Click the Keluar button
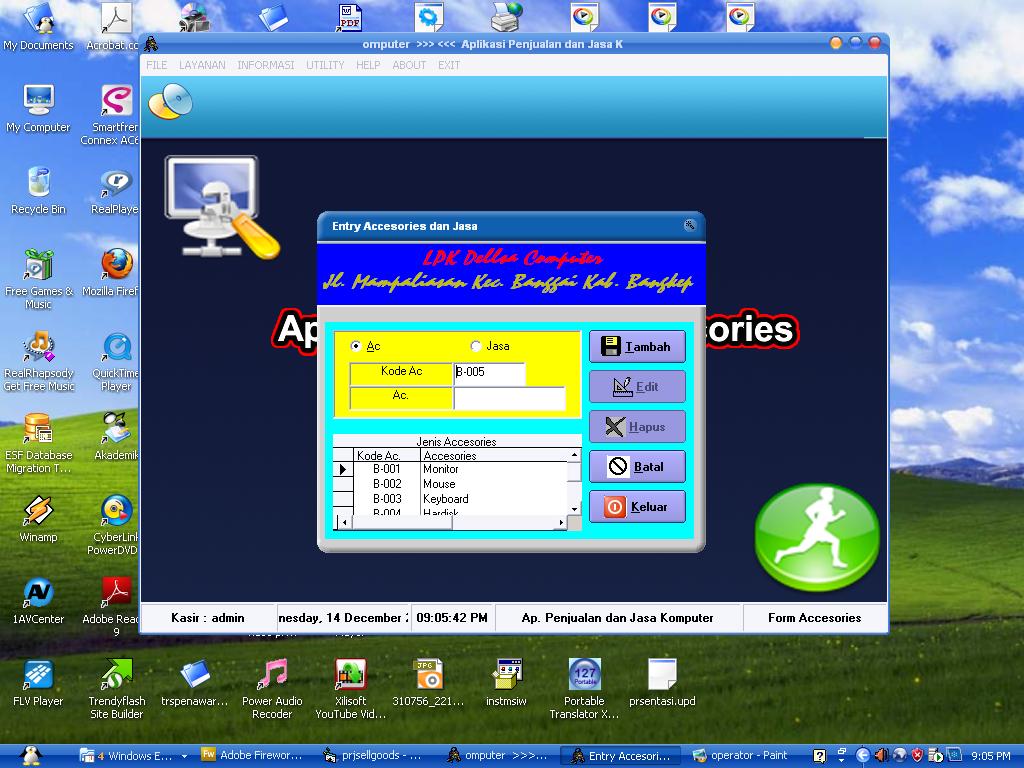 tap(637, 507)
